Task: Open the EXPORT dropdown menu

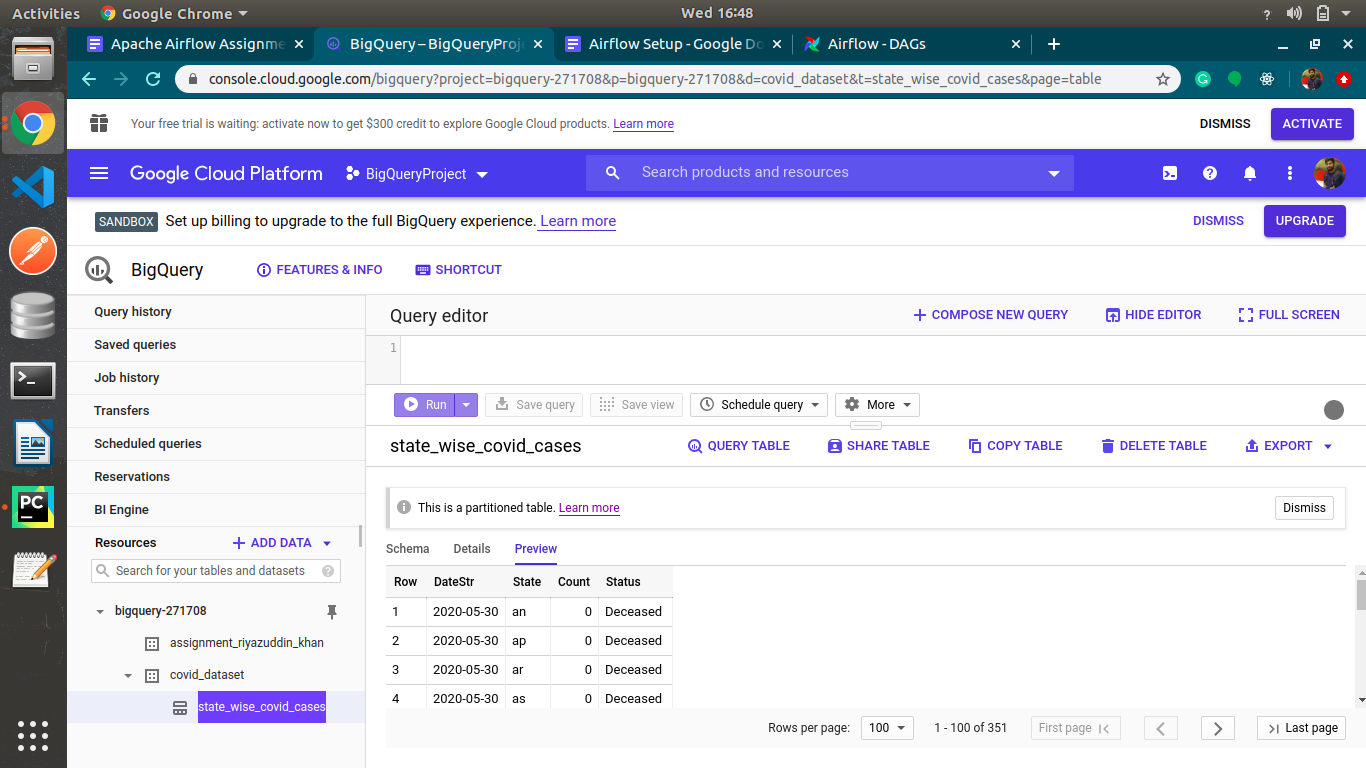Action: 1289,446
